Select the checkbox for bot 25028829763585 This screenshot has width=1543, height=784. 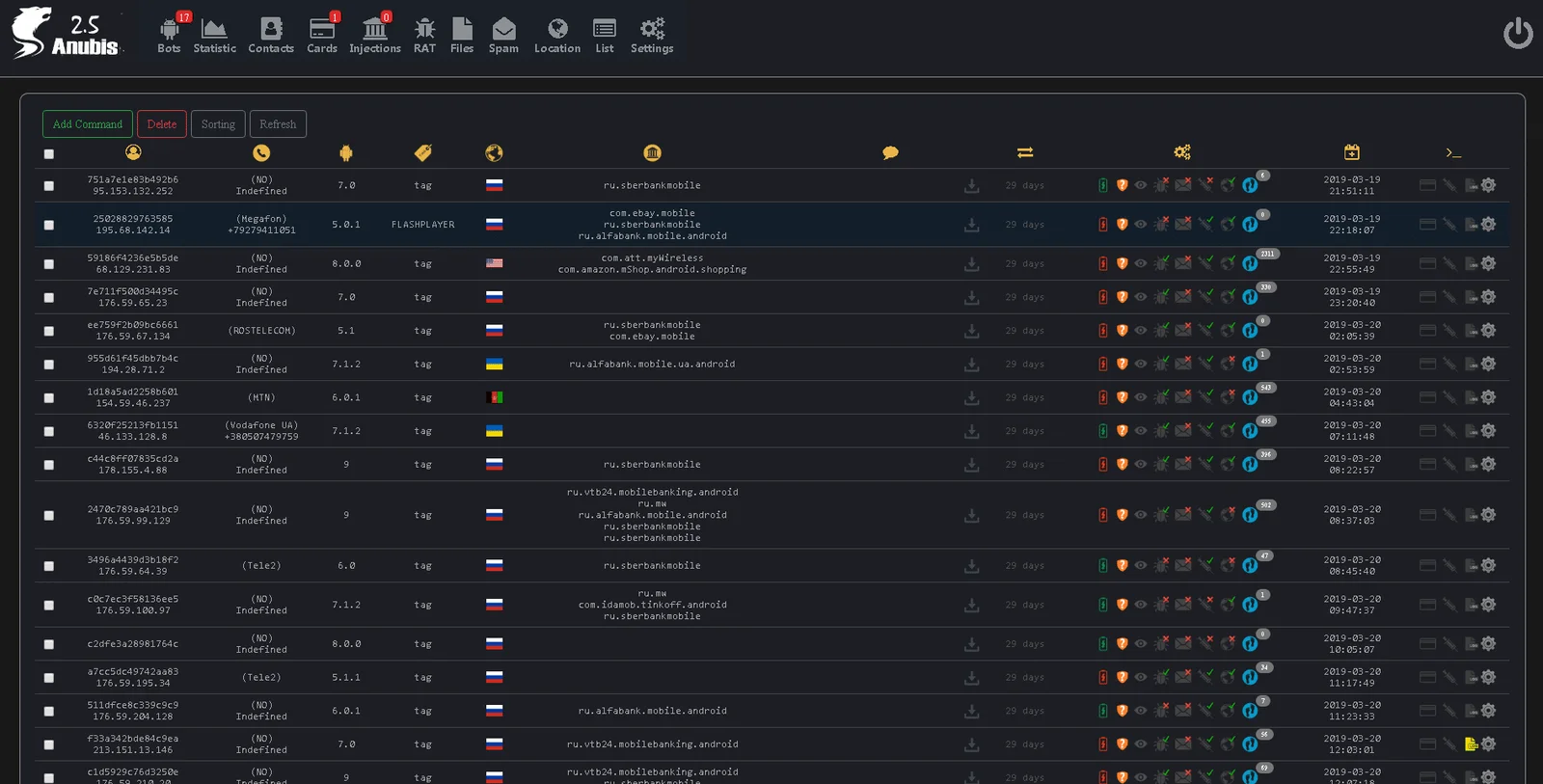(49, 226)
